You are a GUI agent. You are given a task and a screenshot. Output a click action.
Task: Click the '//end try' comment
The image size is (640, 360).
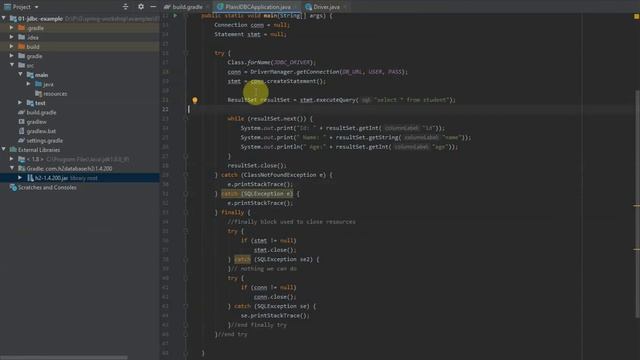232,335
